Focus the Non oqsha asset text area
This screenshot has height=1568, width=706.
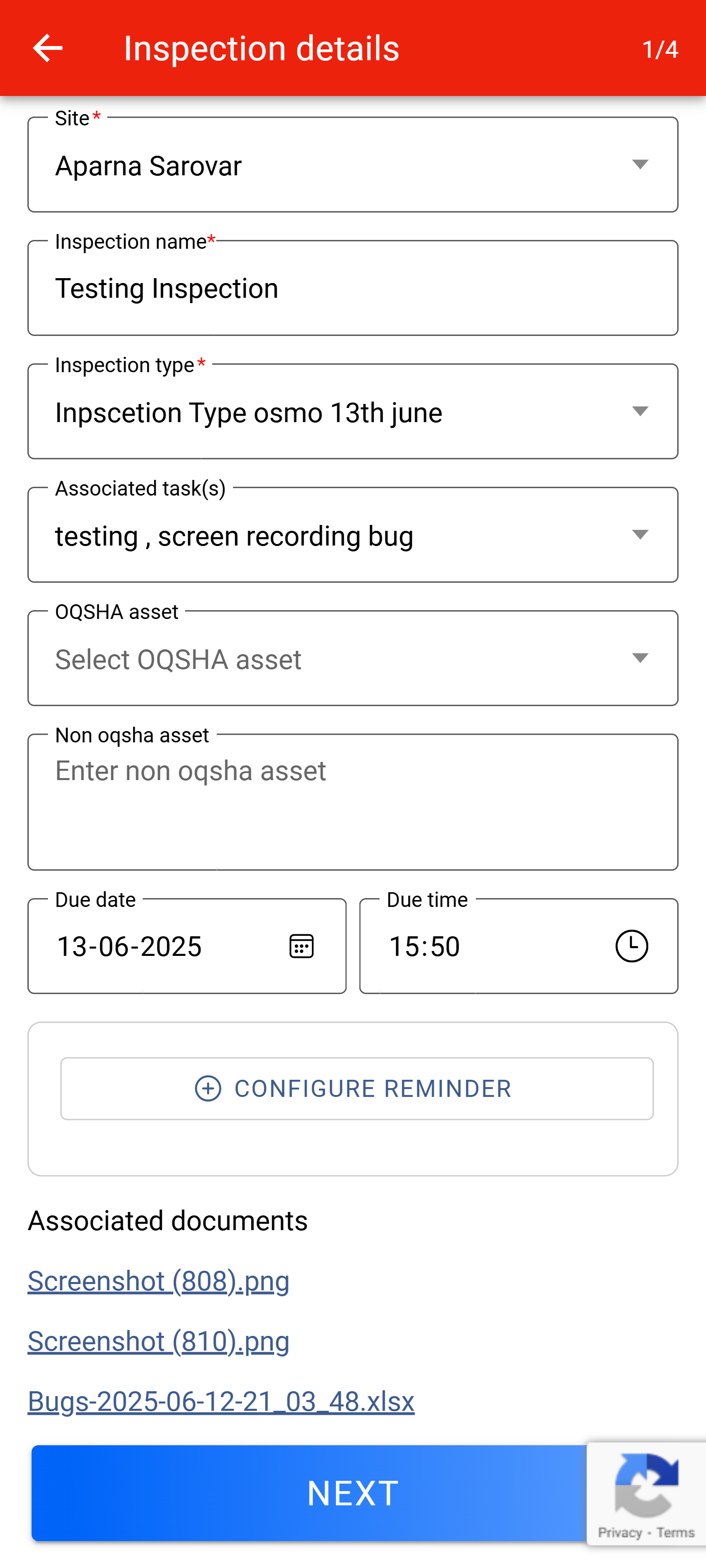pos(352,802)
